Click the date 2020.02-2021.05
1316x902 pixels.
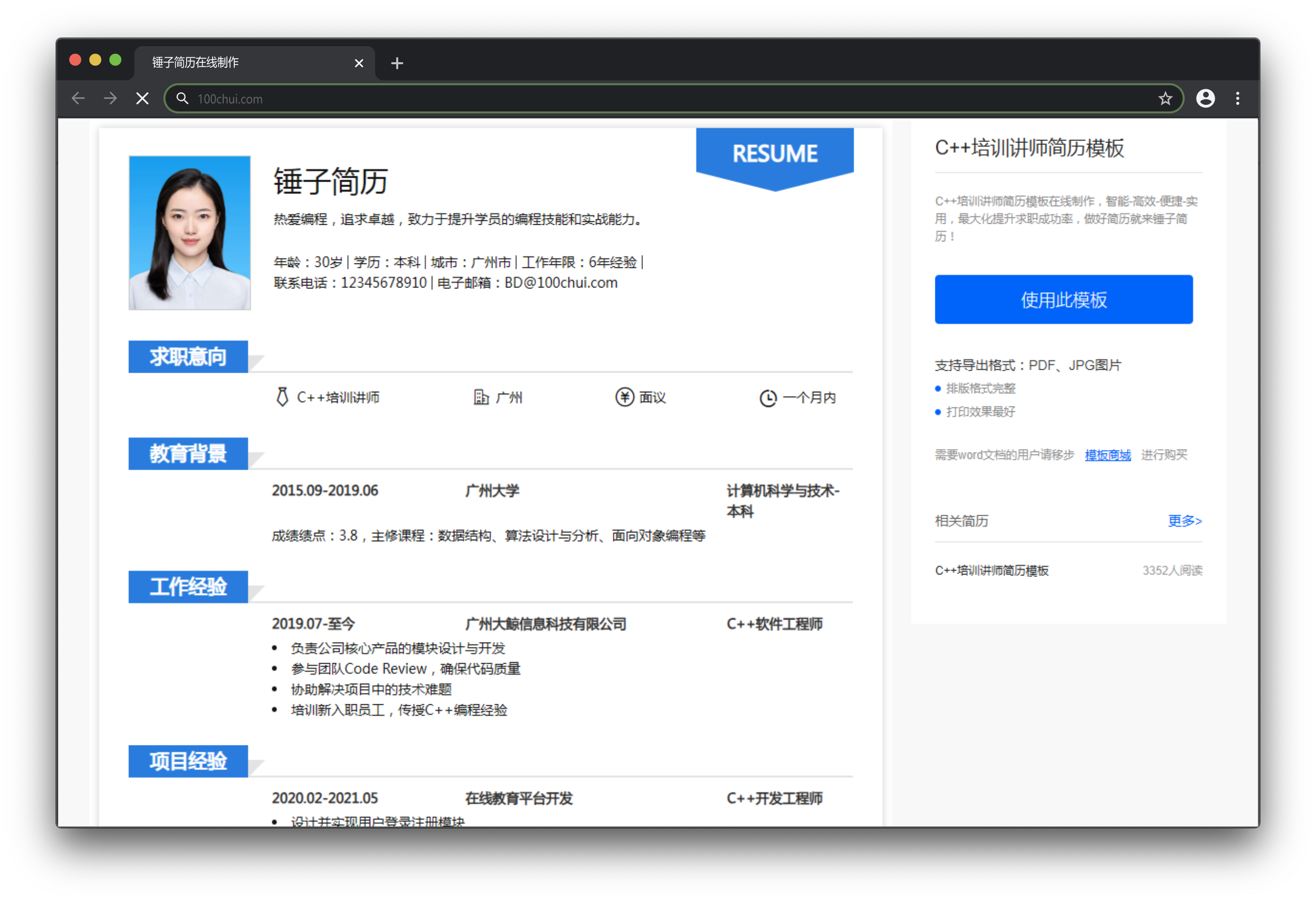(325, 798)
